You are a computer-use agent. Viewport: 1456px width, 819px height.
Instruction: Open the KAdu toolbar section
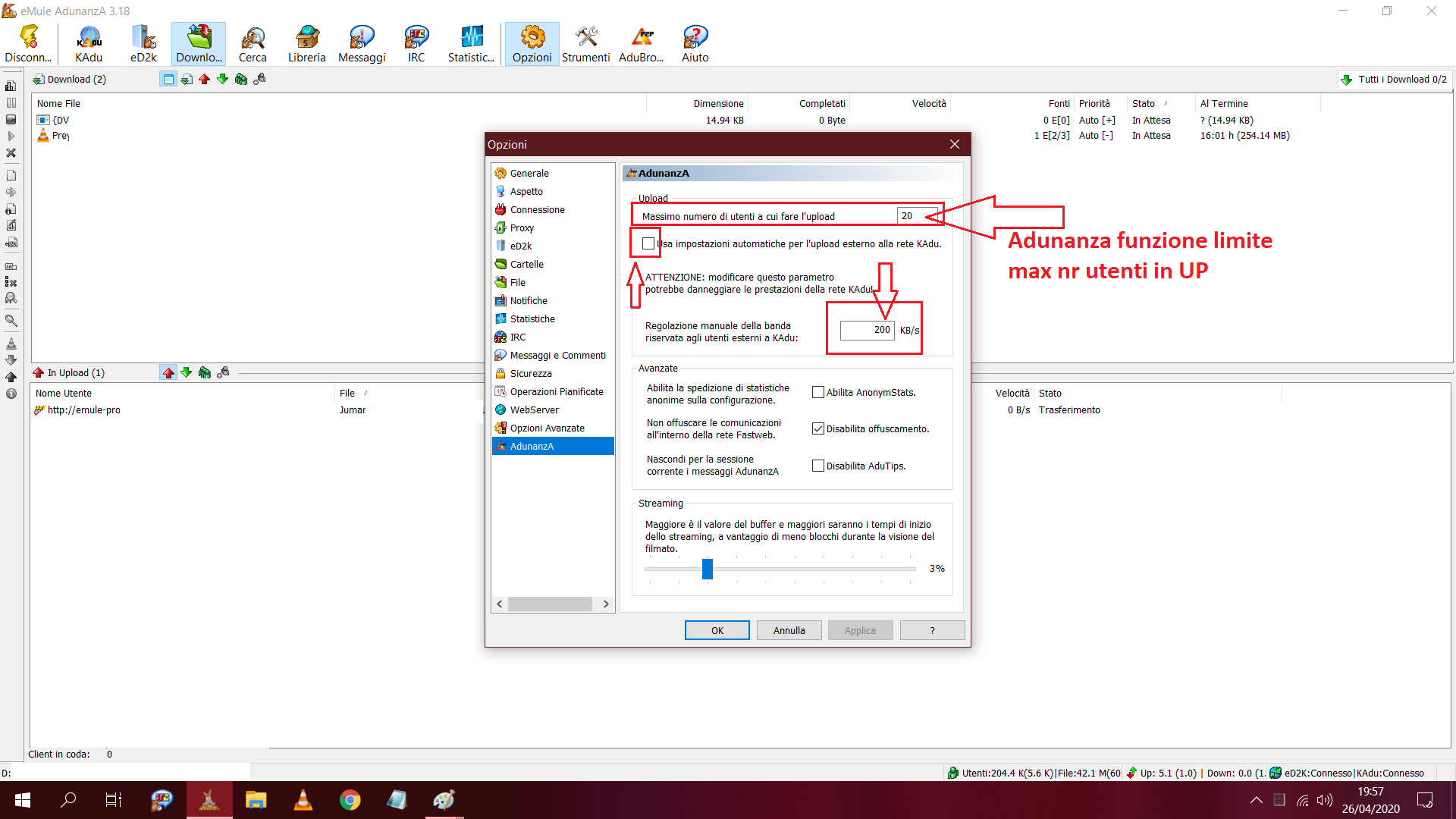coord(89,43)
